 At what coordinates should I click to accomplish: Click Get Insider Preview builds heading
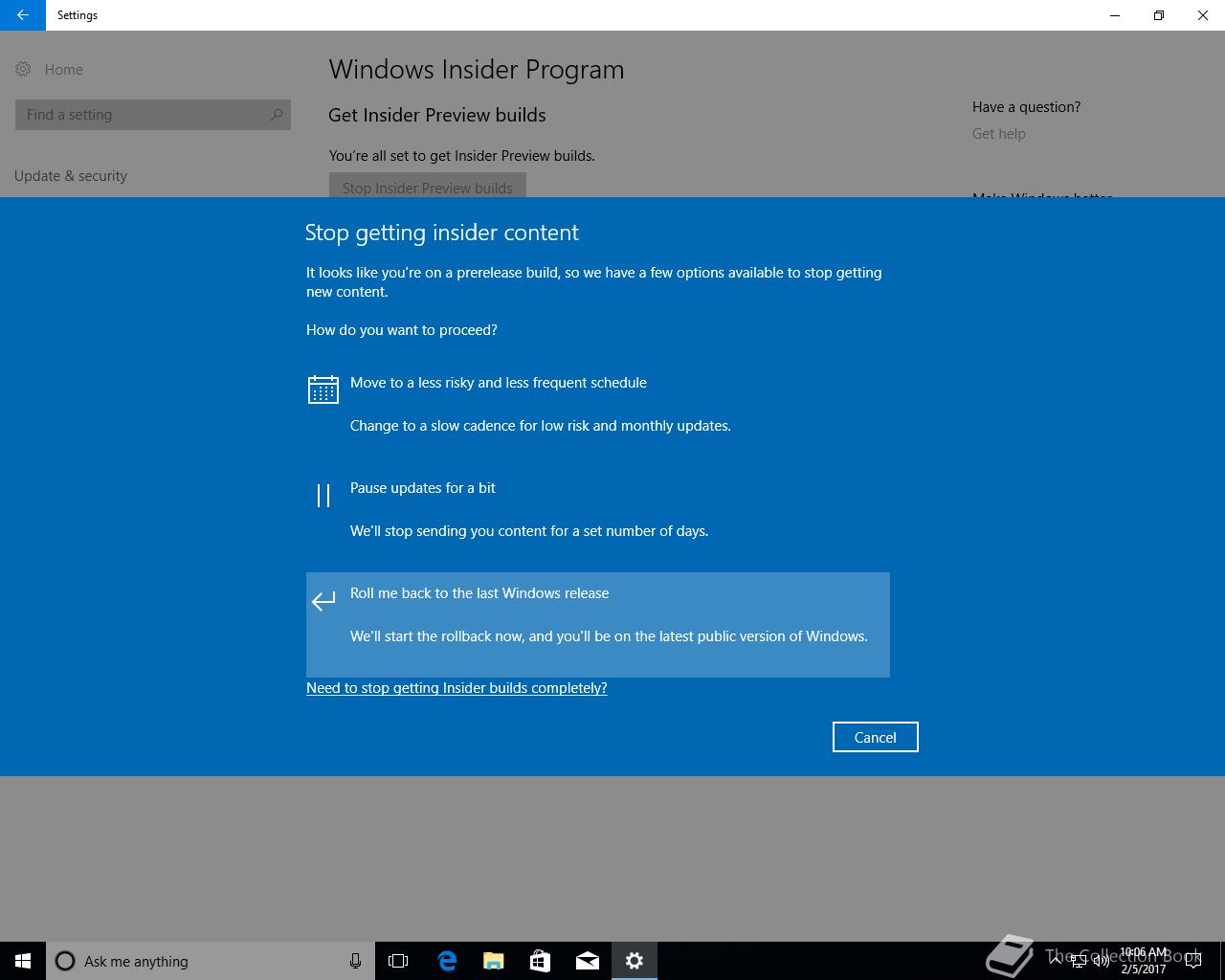(437, 115)
